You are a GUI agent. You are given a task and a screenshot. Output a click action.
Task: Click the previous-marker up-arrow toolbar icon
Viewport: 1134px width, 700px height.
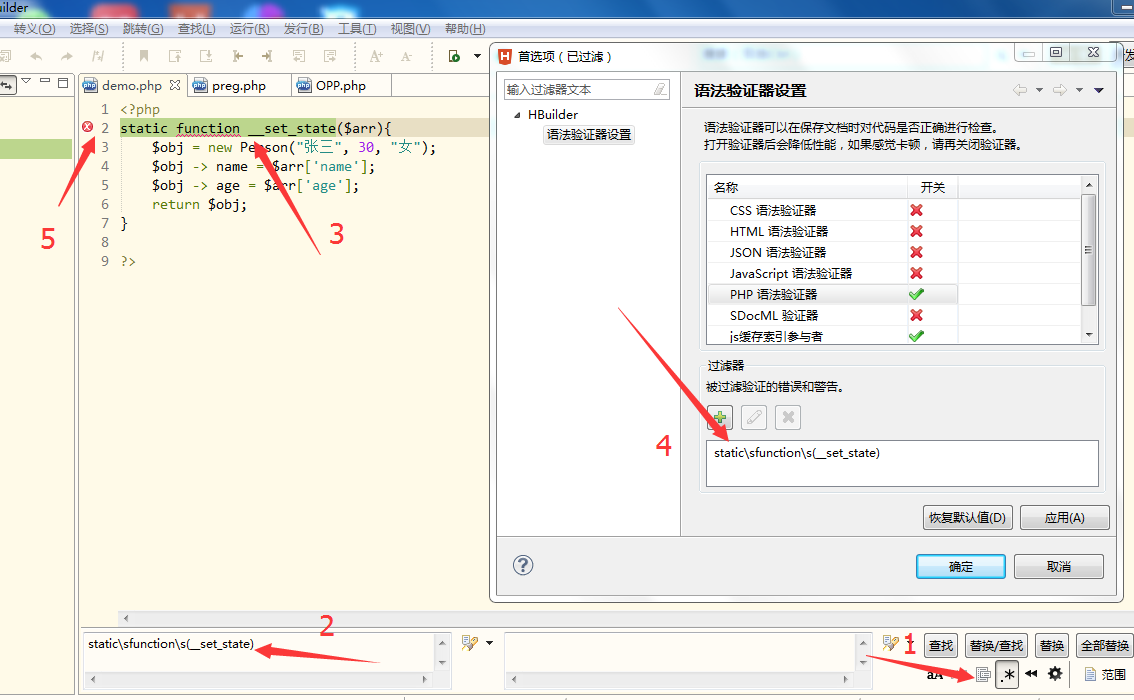click(175, 56)
